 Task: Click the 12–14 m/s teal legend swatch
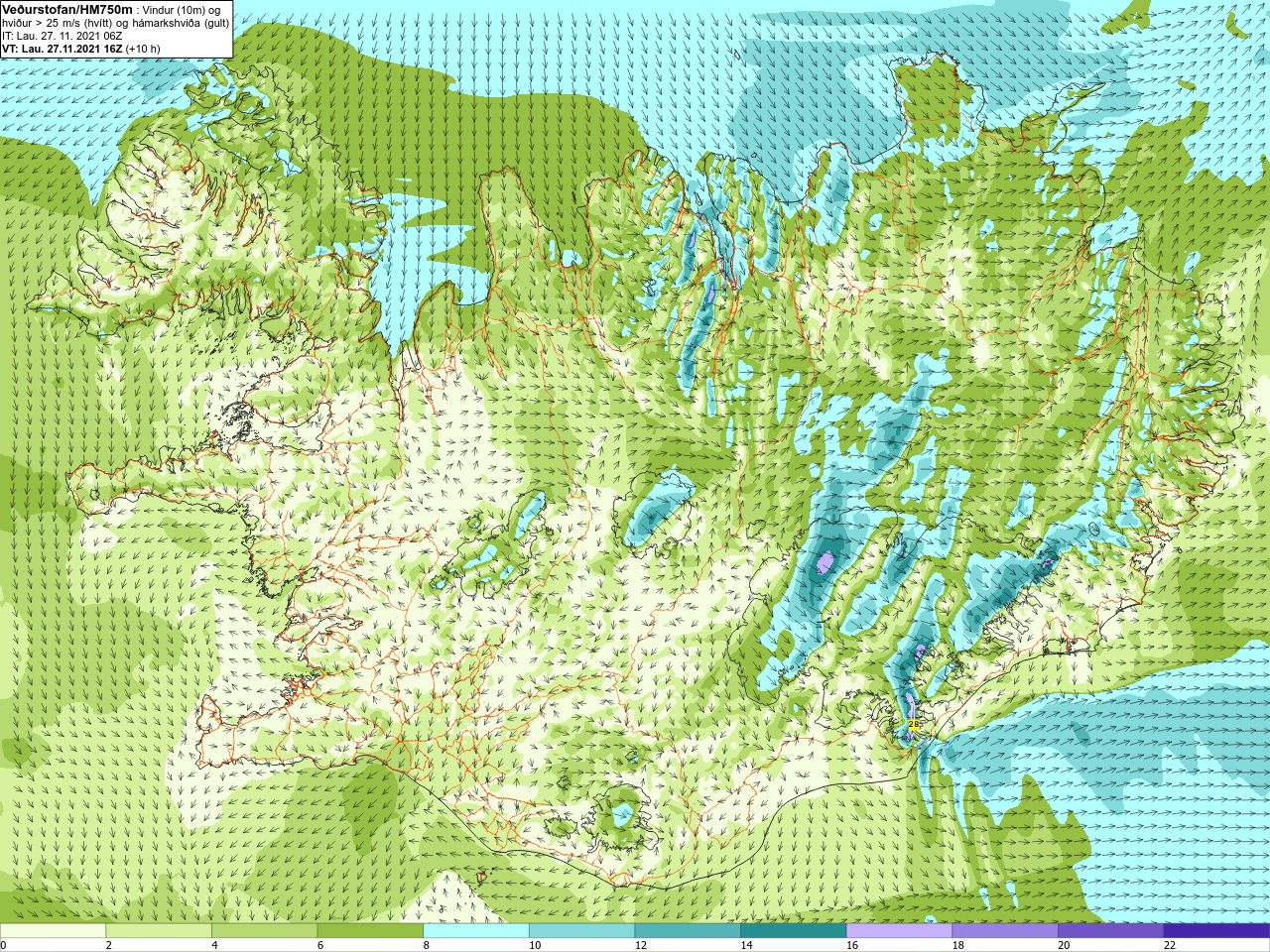pos(688,931)
